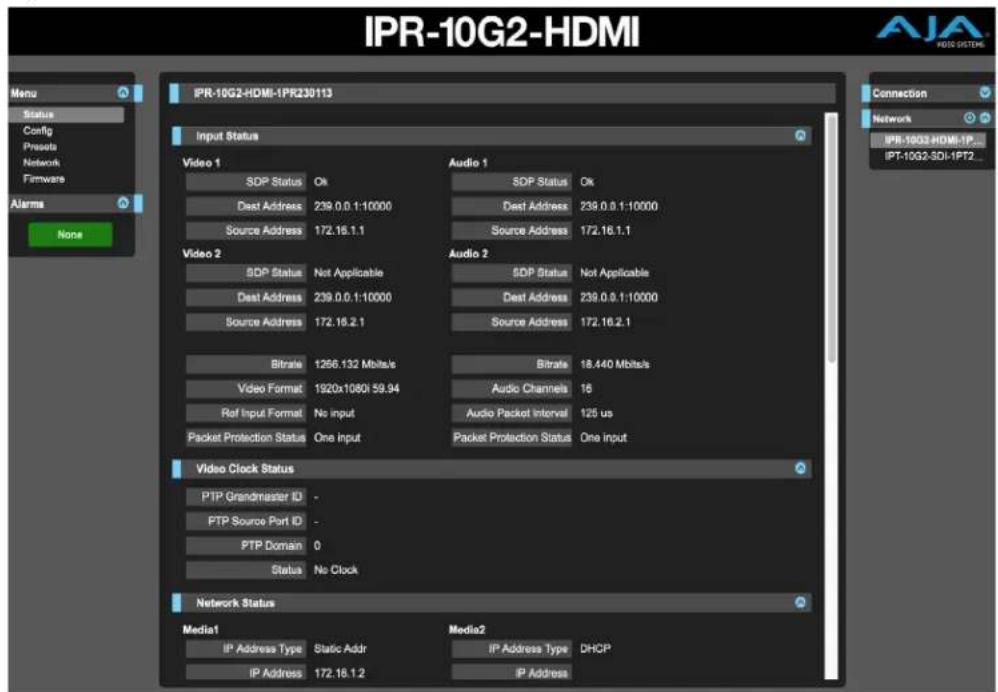Collapse the Input Status section

pos(800,136)
